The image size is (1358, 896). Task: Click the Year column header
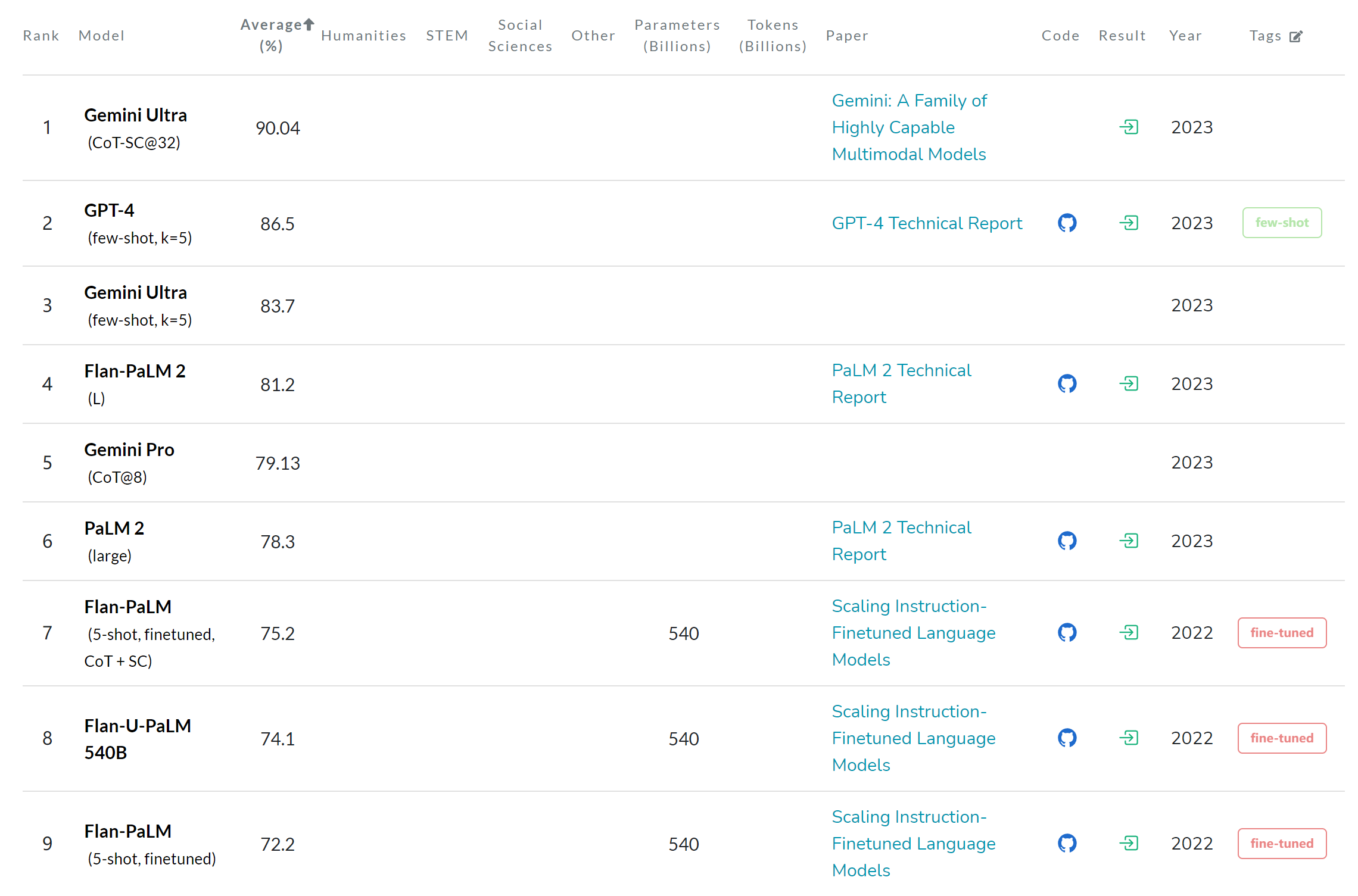pos(1185,36)
